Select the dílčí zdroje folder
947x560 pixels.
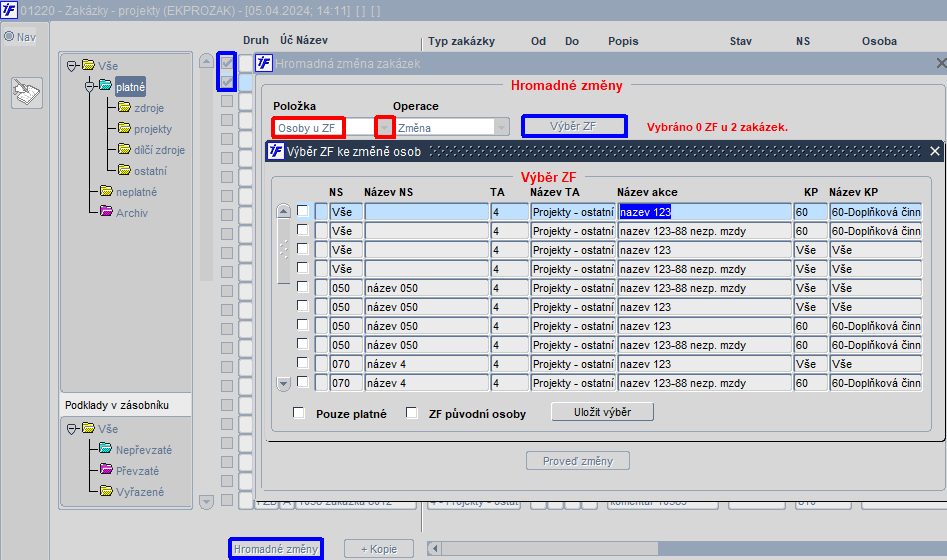click(x=159, y=150)
